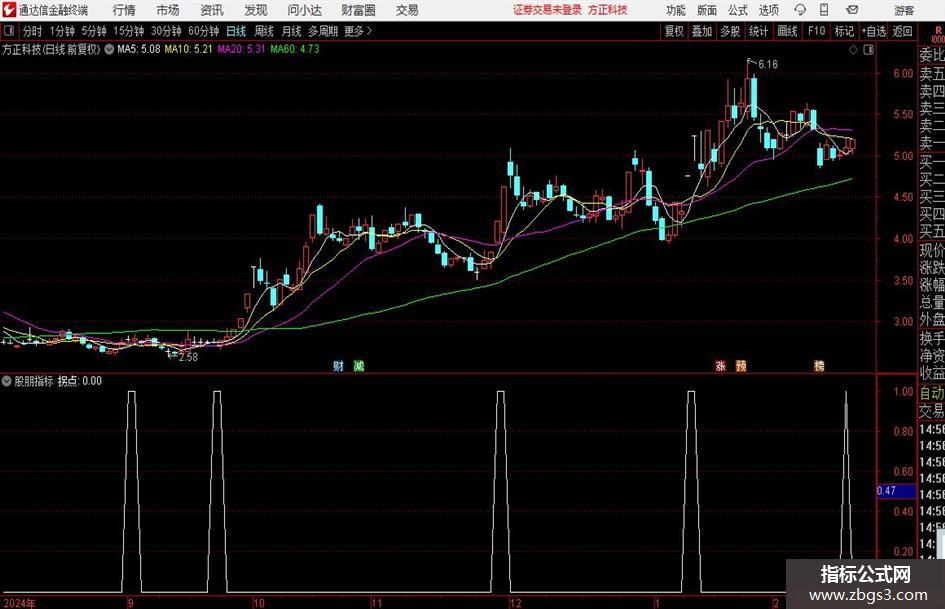Click the 2.58 low price label
The width and height of the screenshot is (945, 609).
(188, 357)
